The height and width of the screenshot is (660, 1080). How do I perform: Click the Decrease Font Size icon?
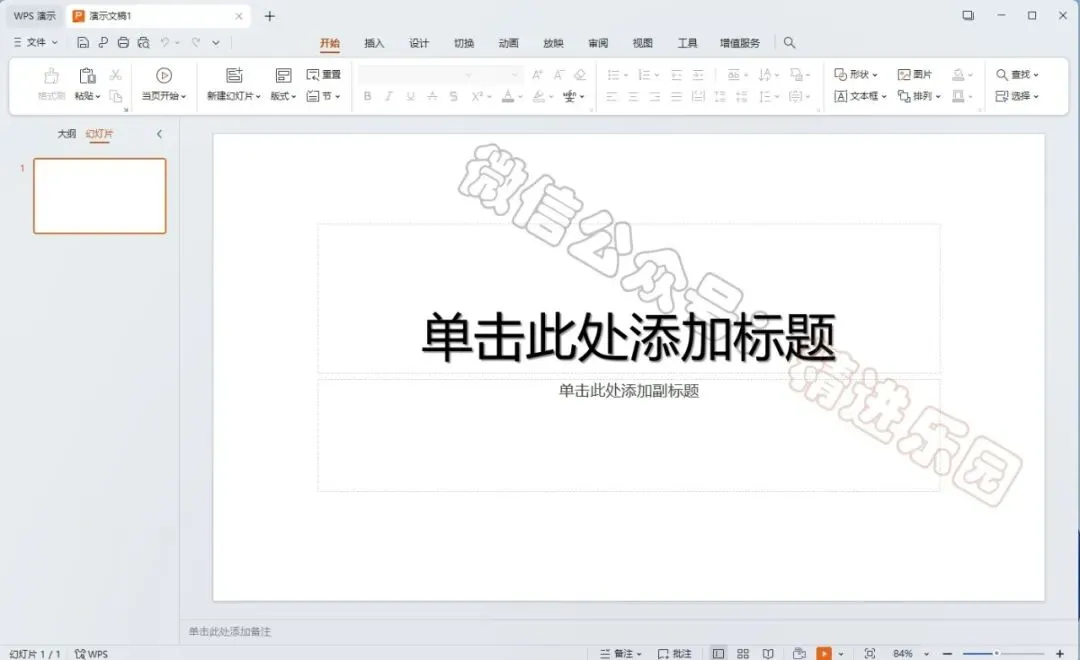point(559,74)
